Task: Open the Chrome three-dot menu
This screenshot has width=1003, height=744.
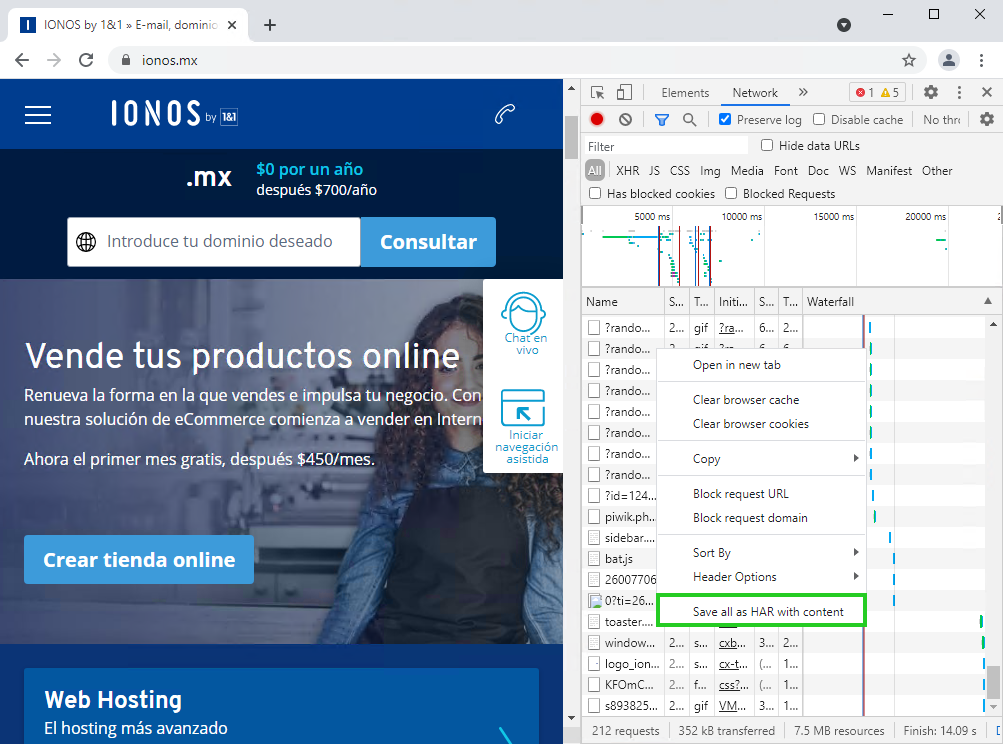Action: click(981, 60)
